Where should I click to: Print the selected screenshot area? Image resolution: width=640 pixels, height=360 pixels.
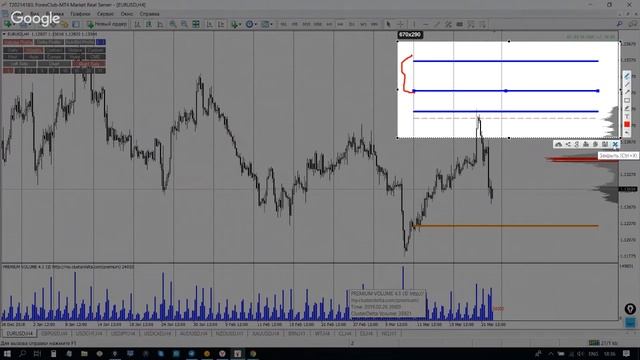tap(586, 144)
